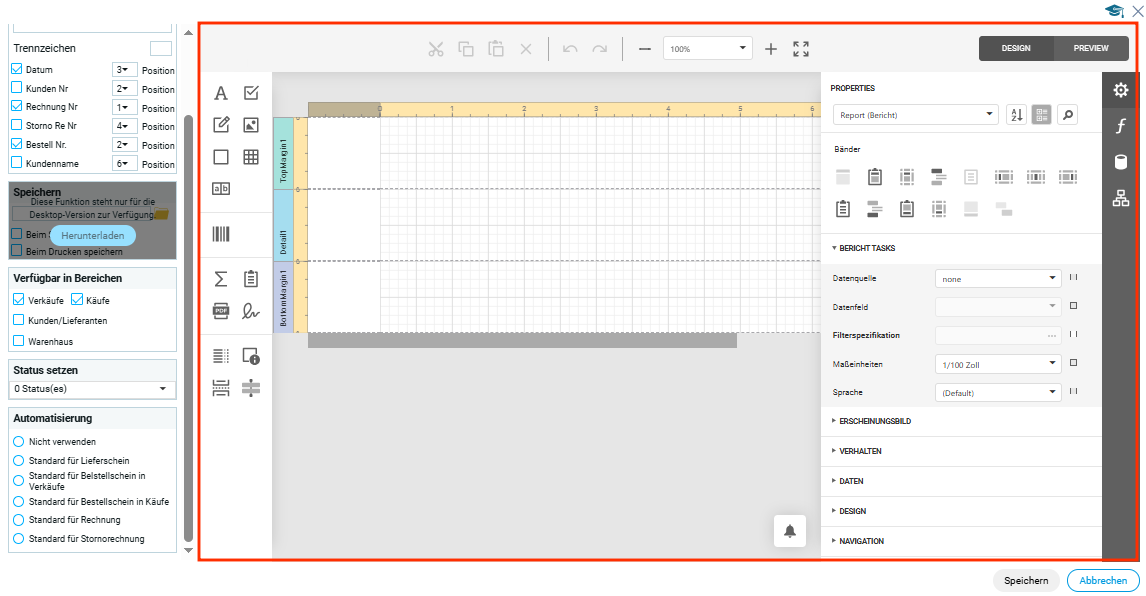The width and height of the screenshot is (1146, 596).
Task: Click the zoom in plus icon
Action: tap(771, 49)
